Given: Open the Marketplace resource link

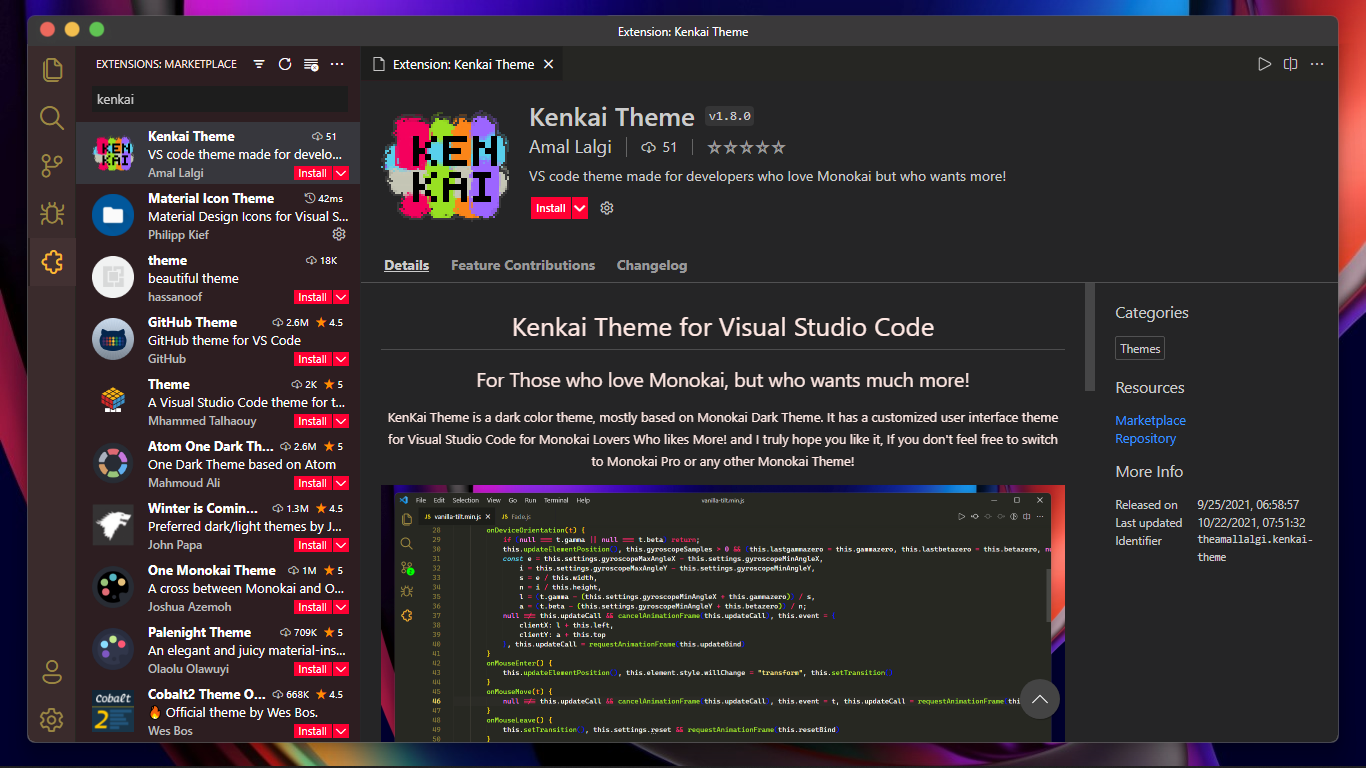Looking at the screenshot, I should coord(1150,421).
